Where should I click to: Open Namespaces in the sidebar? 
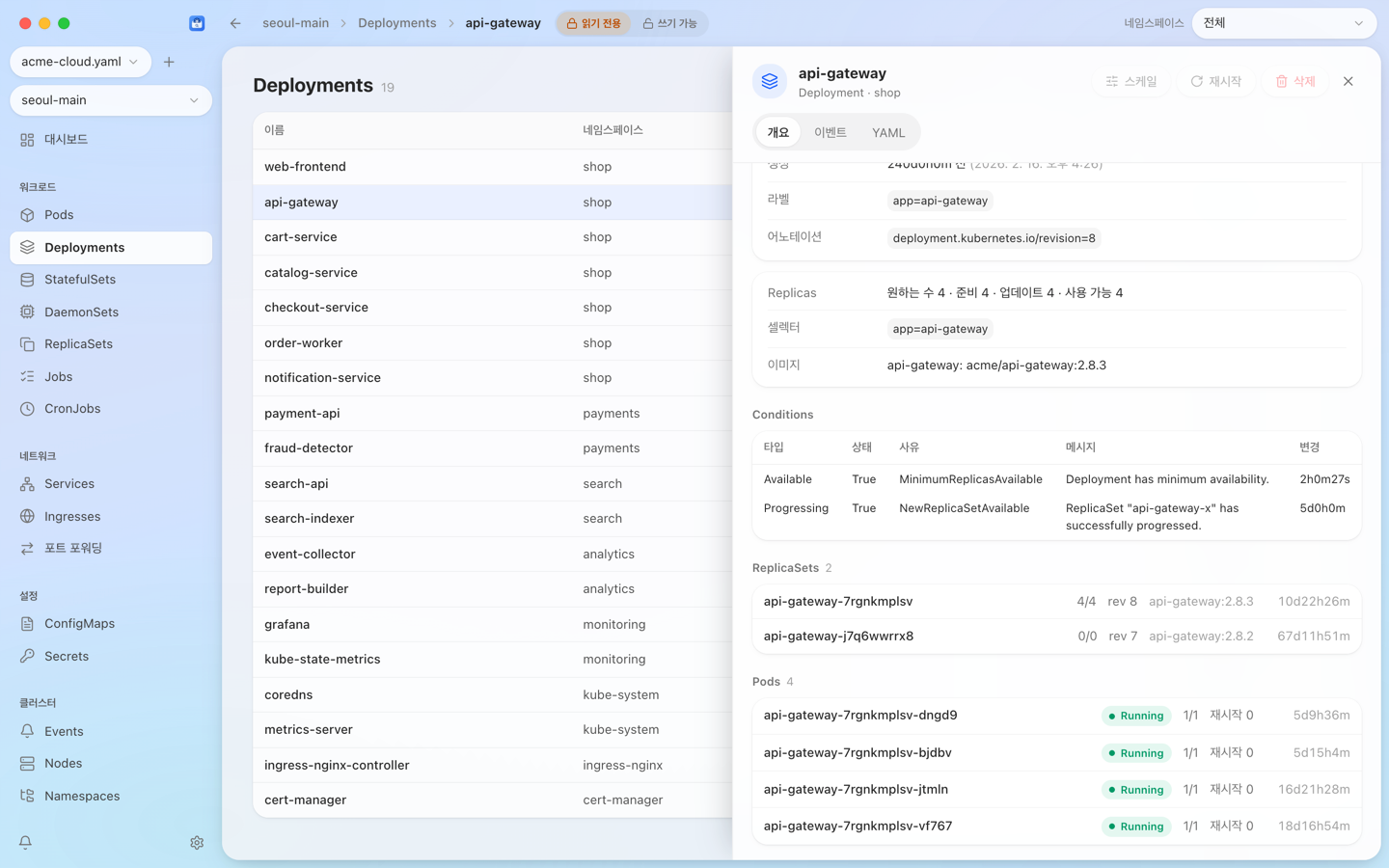111,796
